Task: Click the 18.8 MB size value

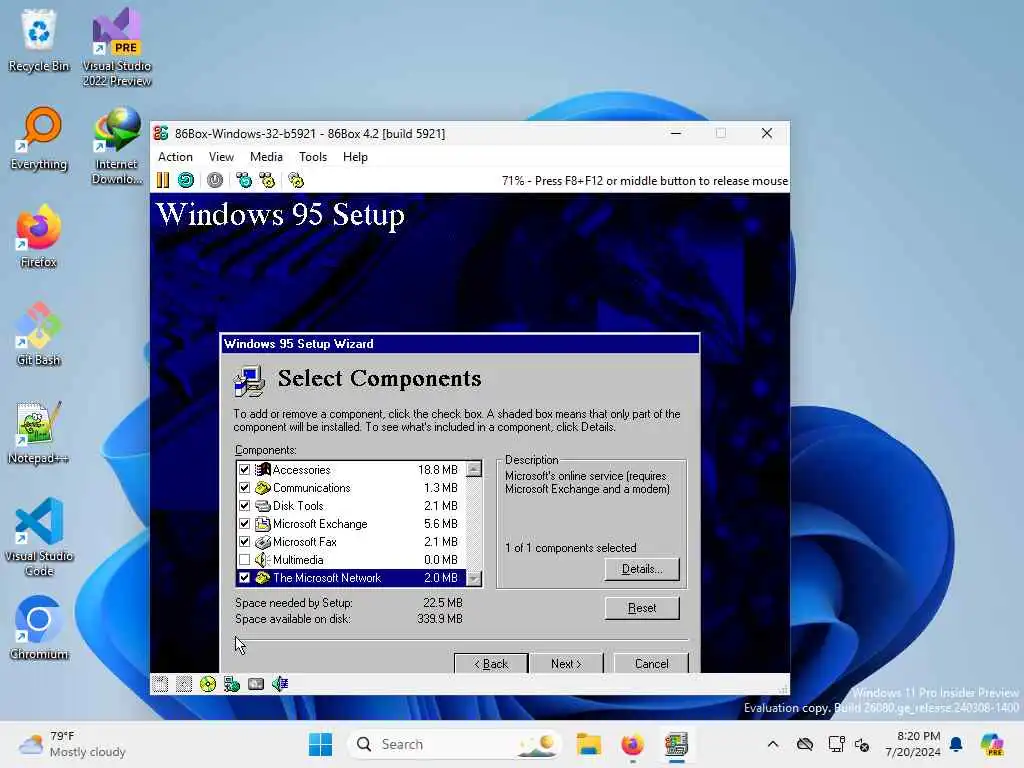Action: click(438, 470)
